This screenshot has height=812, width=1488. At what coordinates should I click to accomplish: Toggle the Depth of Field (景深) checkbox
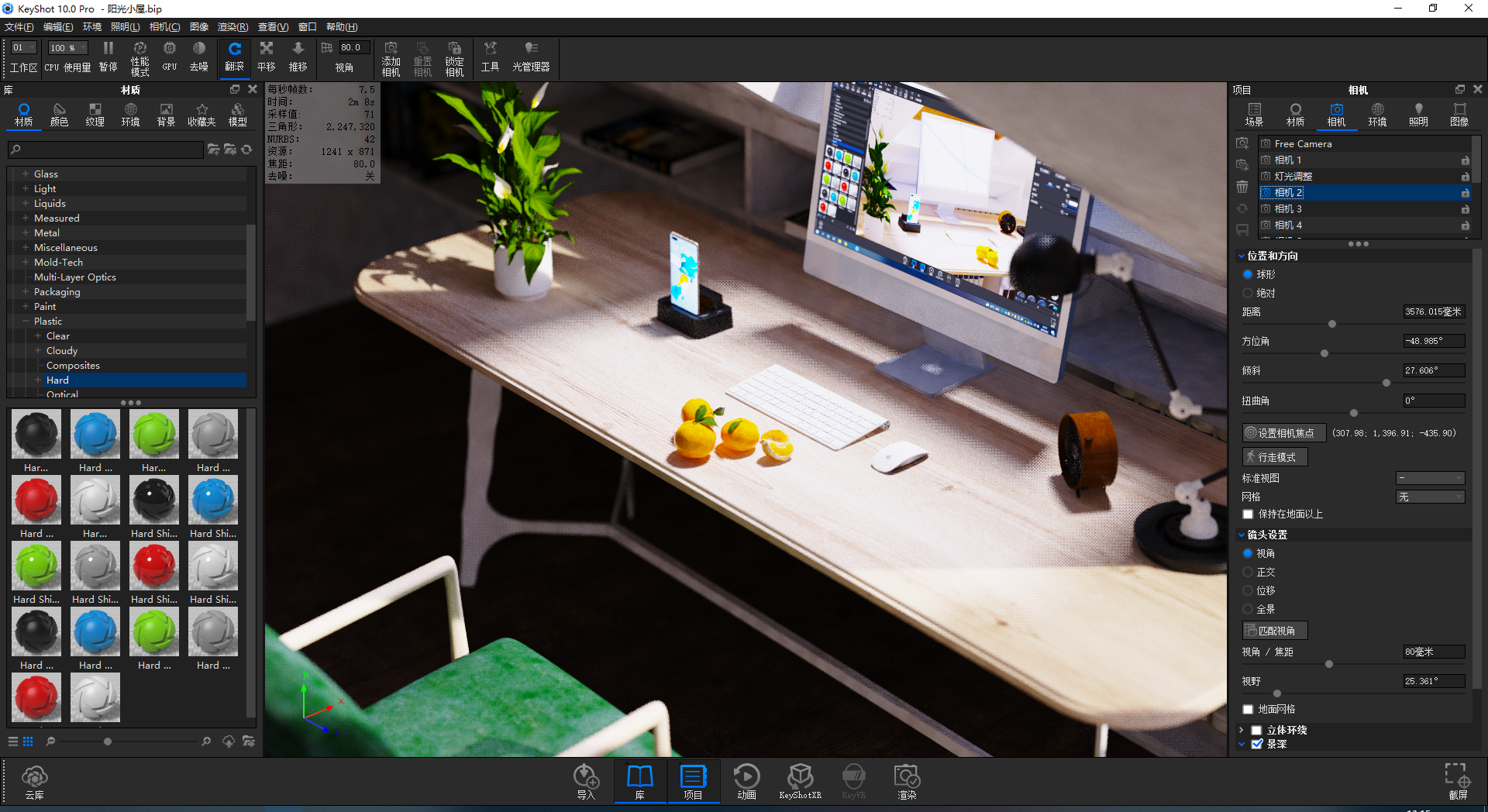pos(1257,744)
